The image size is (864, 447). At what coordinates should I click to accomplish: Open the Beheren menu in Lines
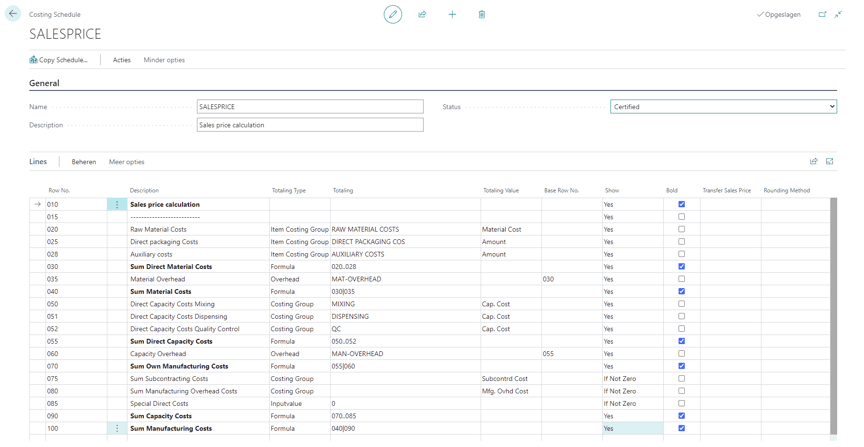point(84,161)
